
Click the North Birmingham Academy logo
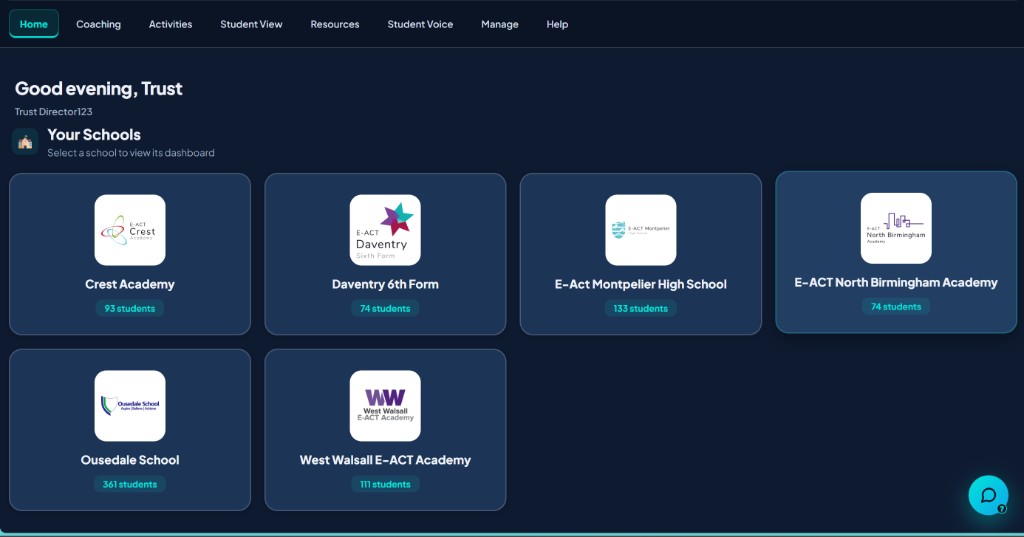point(896,228)
